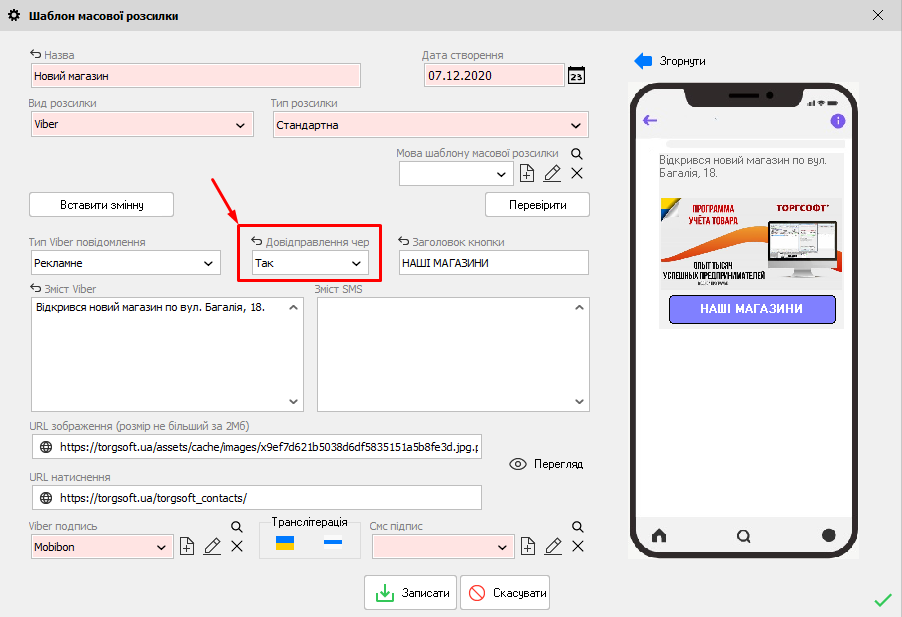This screenshot has height=617, width=902.
Task: Expand the Вид розсилки Viber dropdown
Action: click(240, 125)
